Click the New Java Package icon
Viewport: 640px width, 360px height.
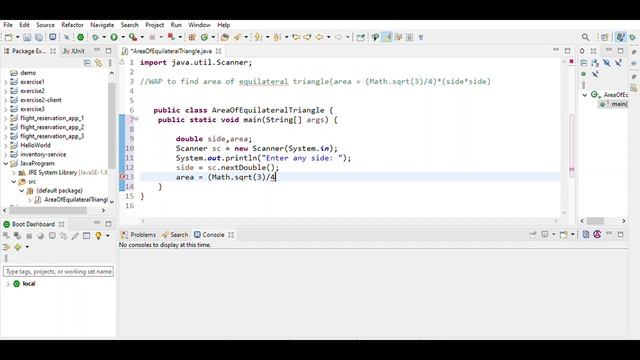click(192, 37)
